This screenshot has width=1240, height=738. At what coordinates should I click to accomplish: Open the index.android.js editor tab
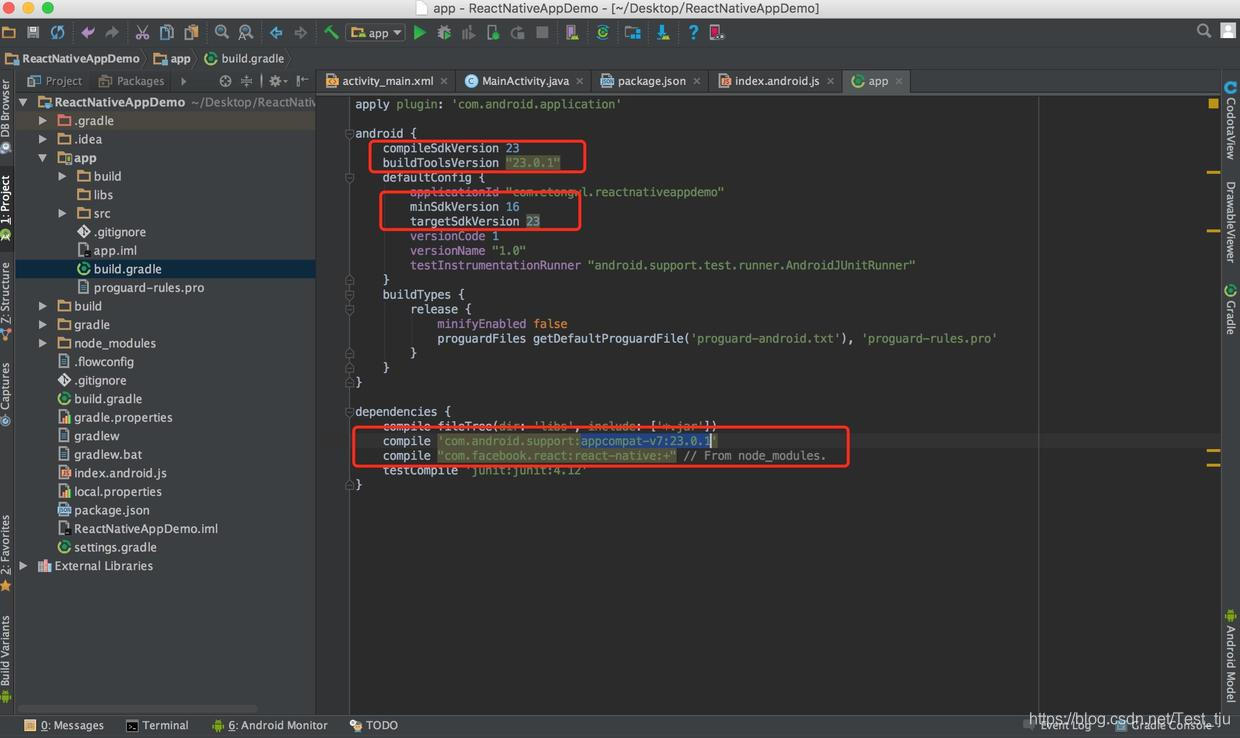pos(776,81)
